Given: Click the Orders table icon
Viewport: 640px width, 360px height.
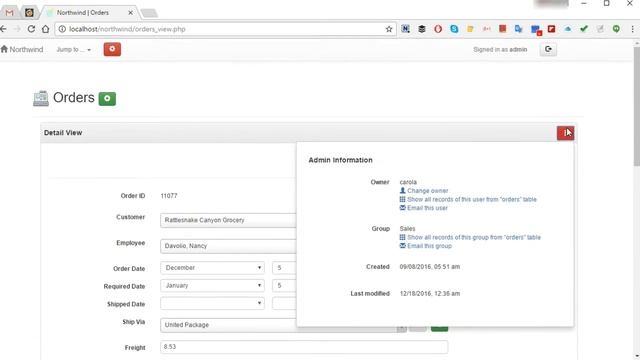Looking at the screenshot, I should point(41,98).
